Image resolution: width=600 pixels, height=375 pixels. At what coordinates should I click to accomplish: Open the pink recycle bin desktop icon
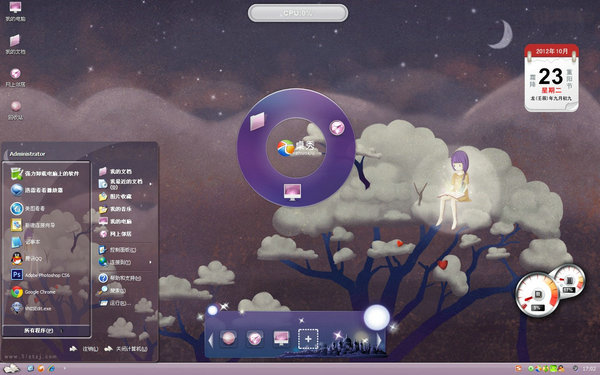pyautogui.click(x=16, y=110)
